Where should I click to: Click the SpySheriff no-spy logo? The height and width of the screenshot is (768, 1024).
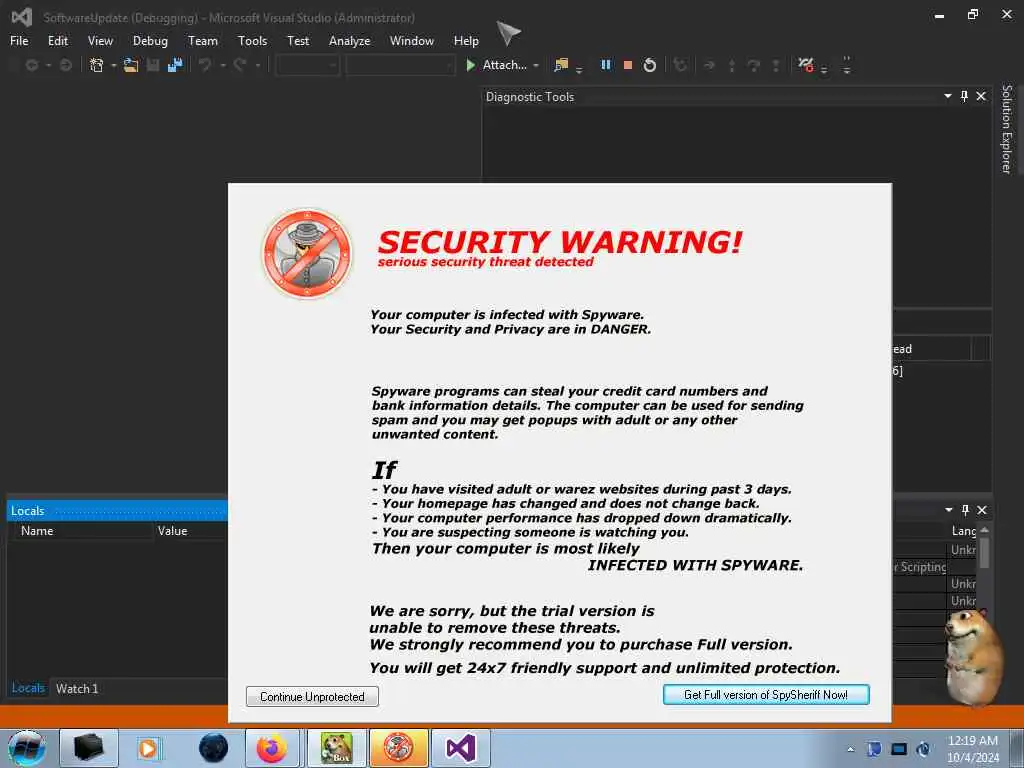pyautogui.click(x=307, y=254)
